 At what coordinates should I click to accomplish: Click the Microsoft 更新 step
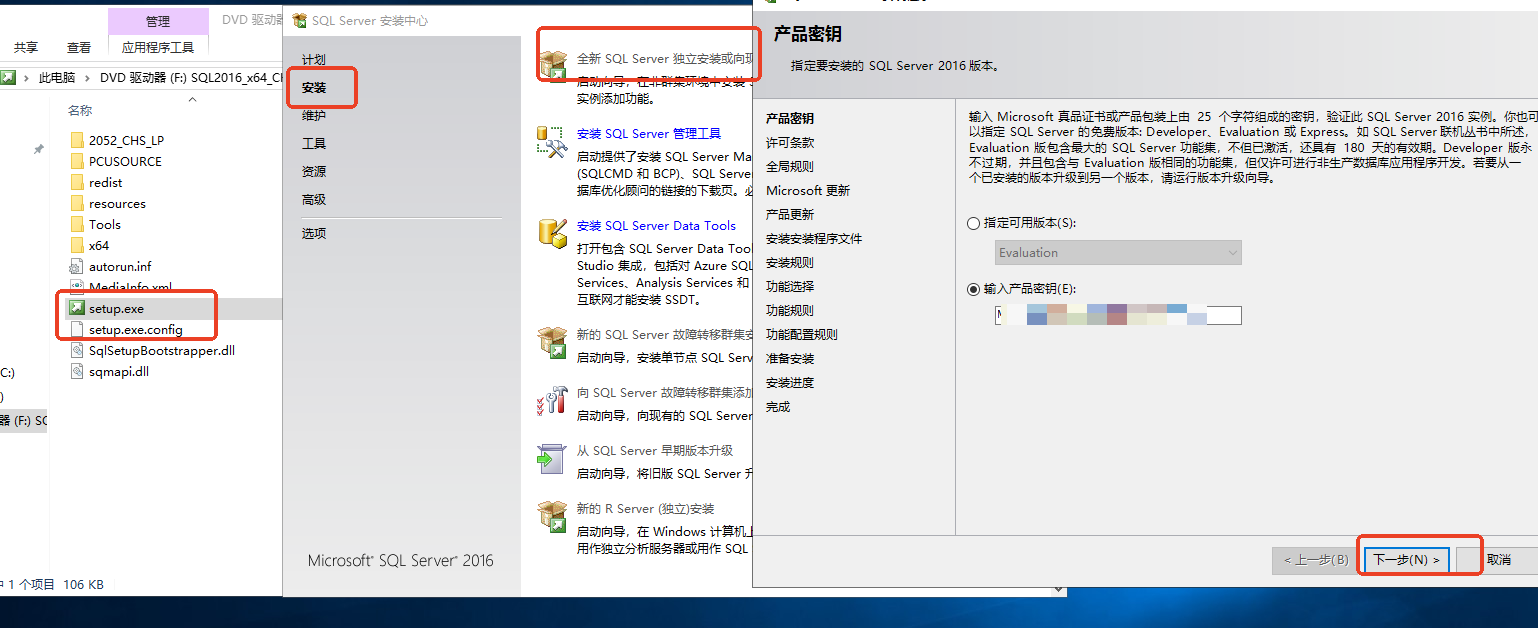(808, 191)
